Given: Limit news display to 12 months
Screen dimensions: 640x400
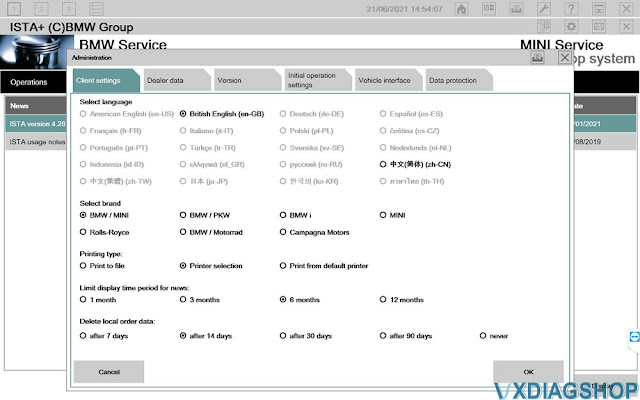Looking at the screenshot, I should point(402,300).
